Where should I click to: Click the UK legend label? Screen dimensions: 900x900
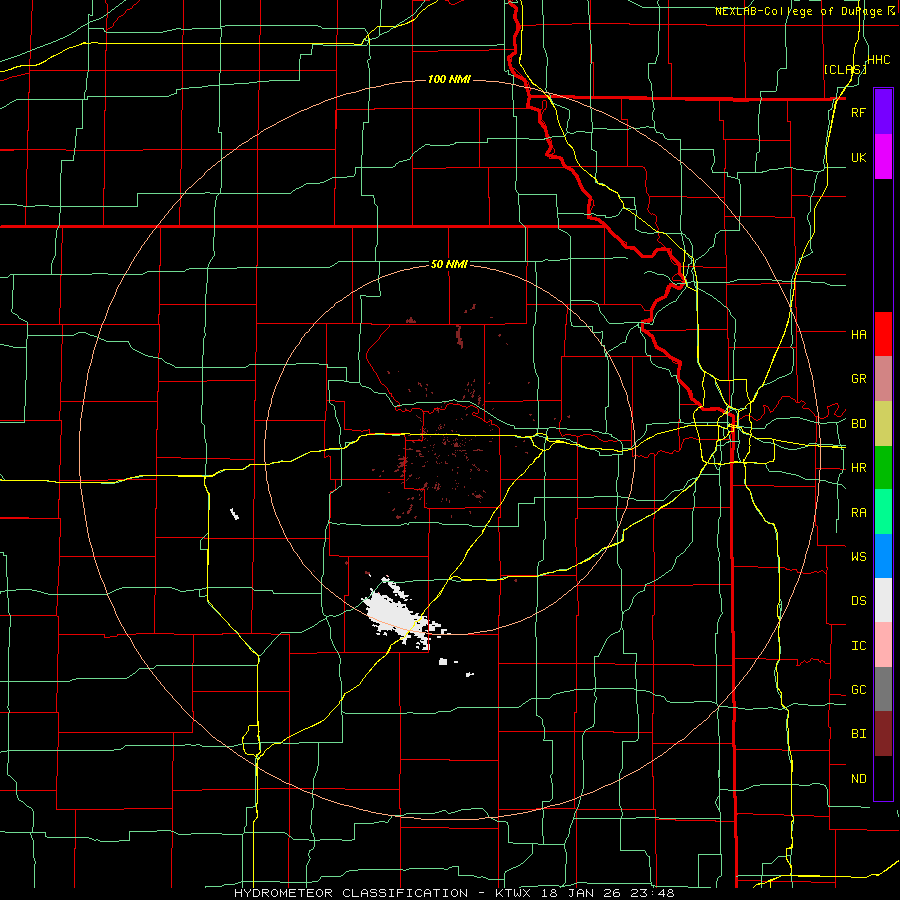pyautogui.click(x=858, y=157)
